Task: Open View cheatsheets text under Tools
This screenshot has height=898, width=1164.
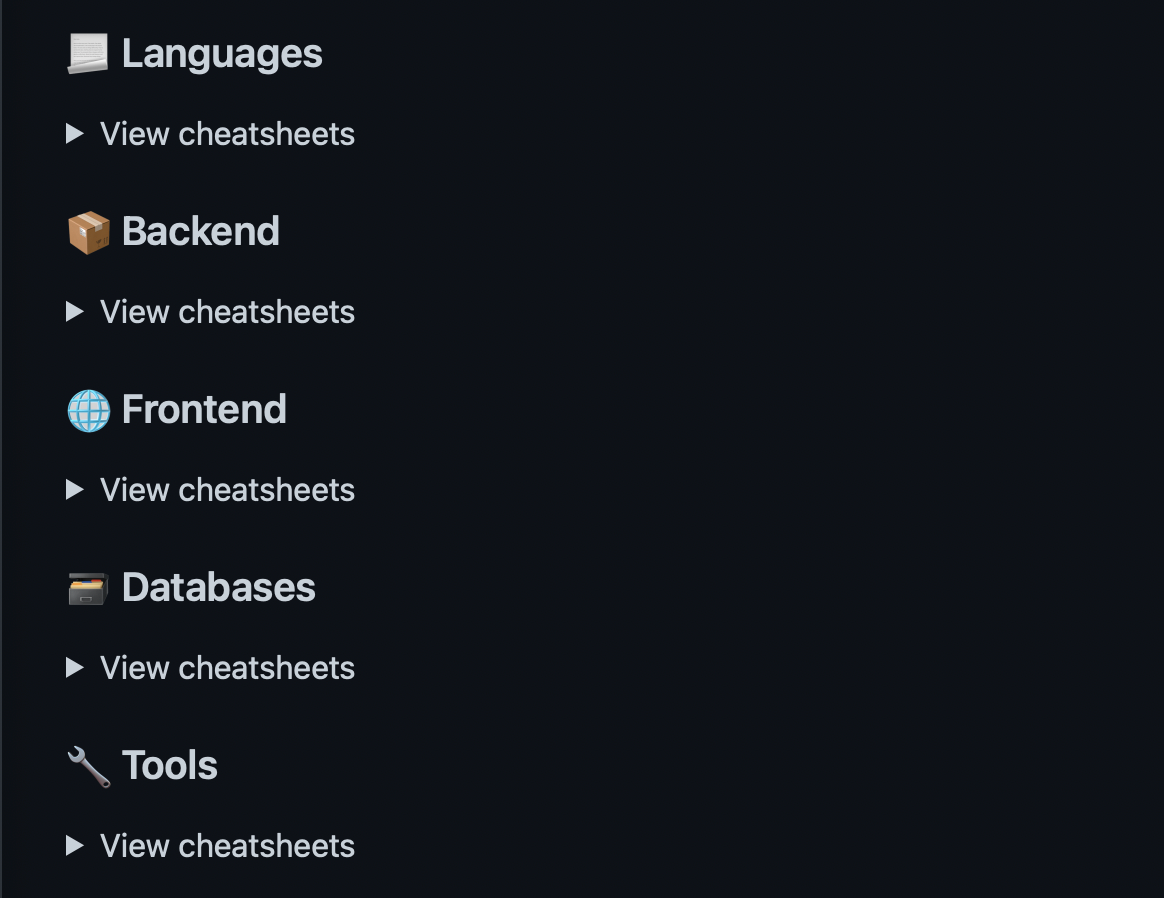Action: point(227,846)
